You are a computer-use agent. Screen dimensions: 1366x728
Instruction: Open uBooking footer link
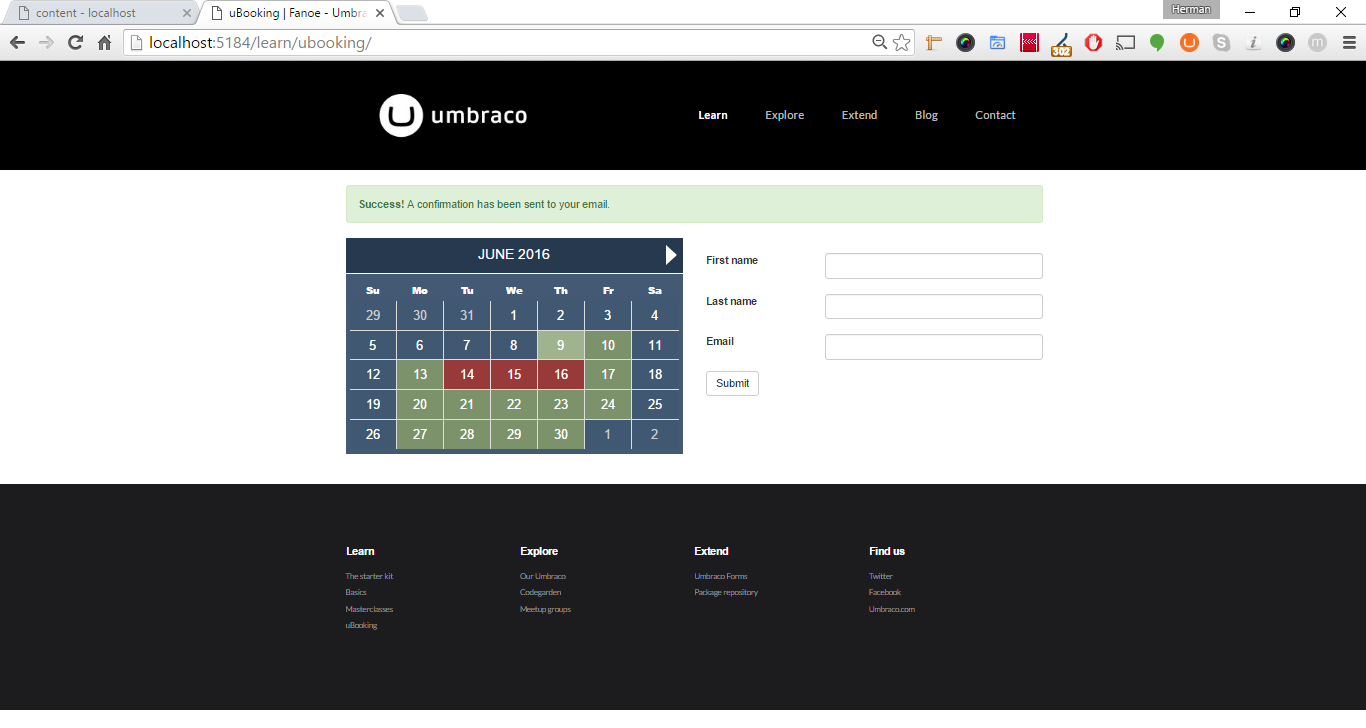point(361,625)
